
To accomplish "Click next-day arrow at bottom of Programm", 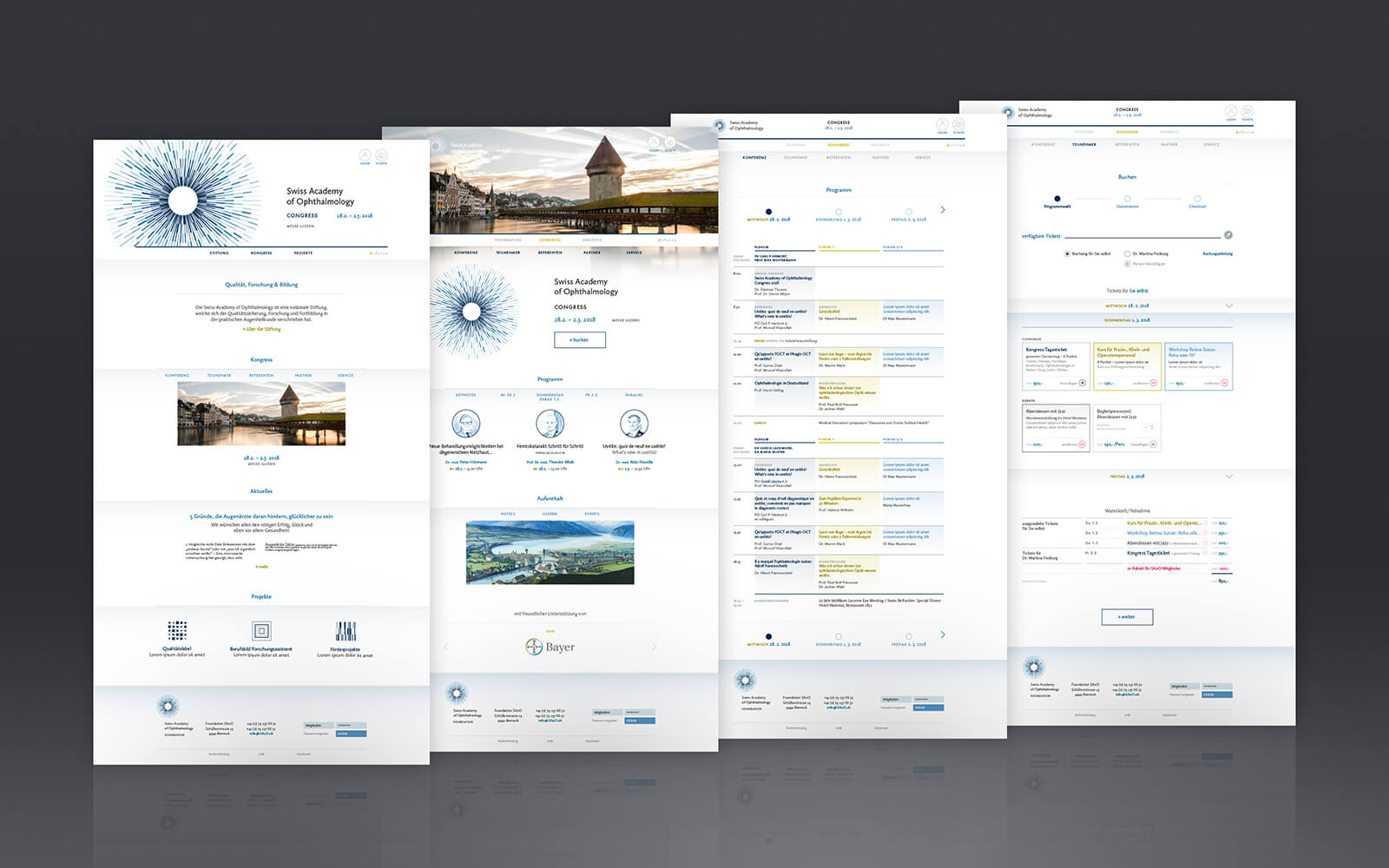I will [943, 635].
